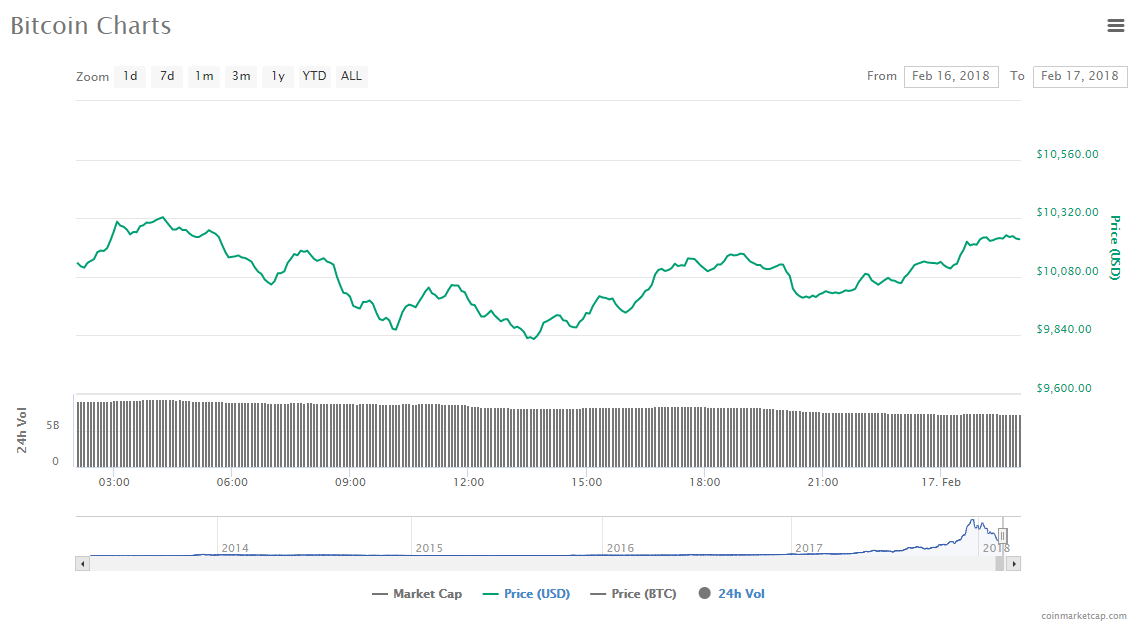Image resolution: width=1136 pixels, height=621 pixels.
Task: Select the 7d zoom range
Action: click(166, 76)
